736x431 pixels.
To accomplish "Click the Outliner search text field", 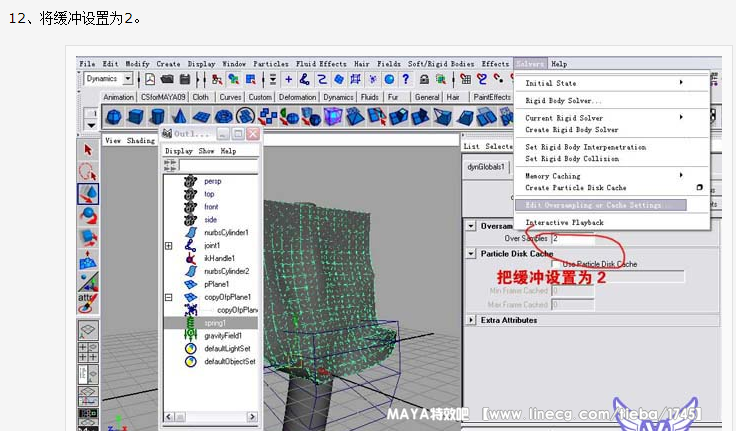I will [218, 166].
